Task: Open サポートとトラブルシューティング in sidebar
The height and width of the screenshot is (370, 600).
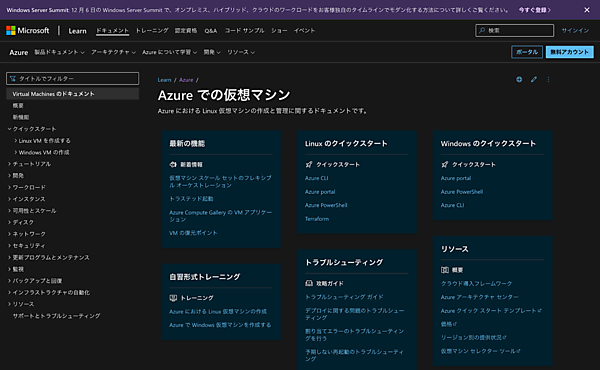Action: point(57,316)
